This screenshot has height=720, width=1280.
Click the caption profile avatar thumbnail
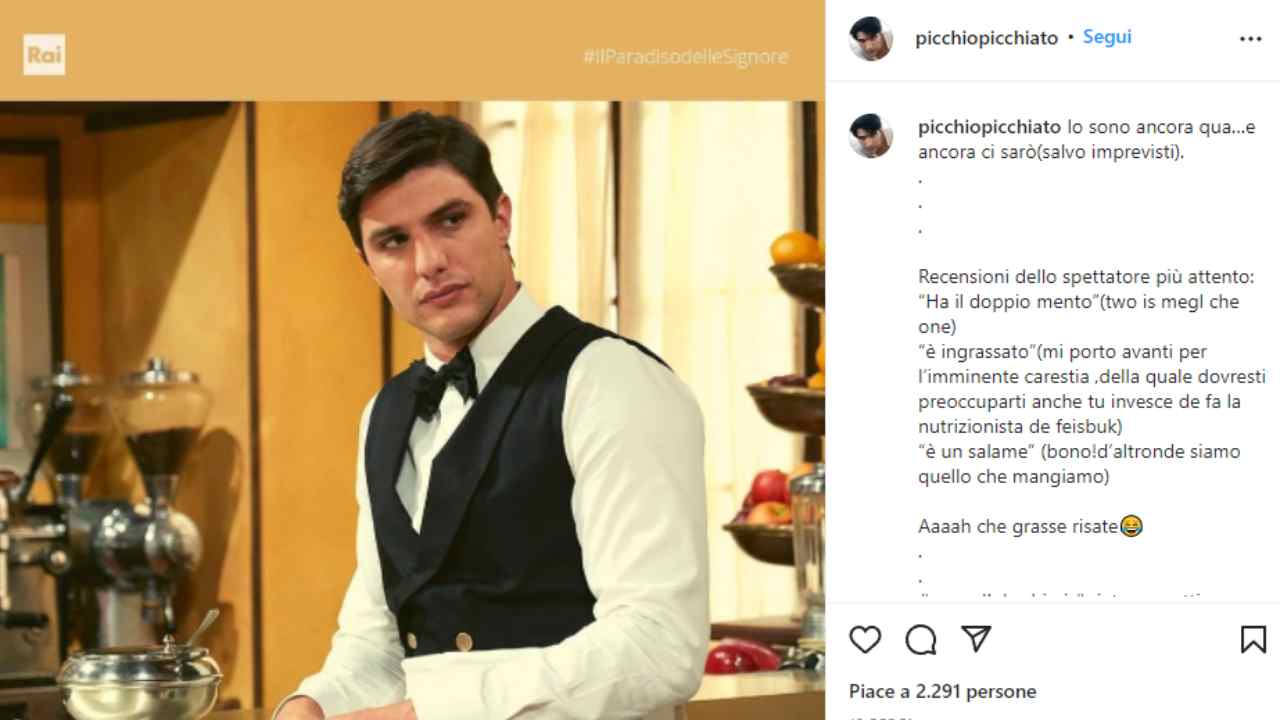pos(870,135)
